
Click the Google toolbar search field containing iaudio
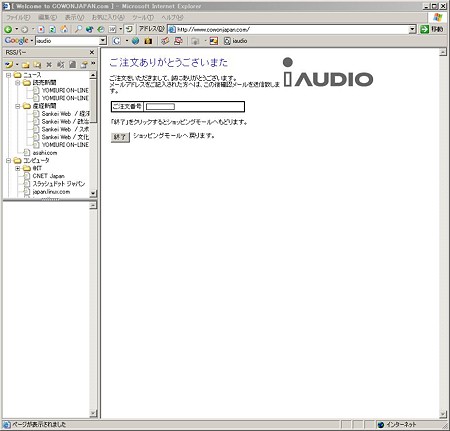coord(68,41)
